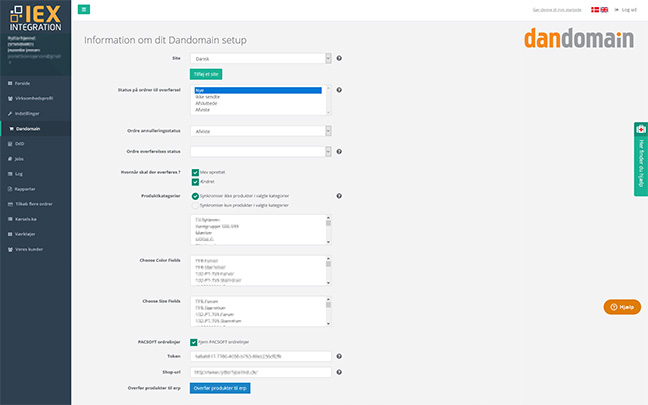The height and width of the screenshot is (405, 648).
Task: Open help icon next to Shop-url field
Action: click(x=339, y=372)
